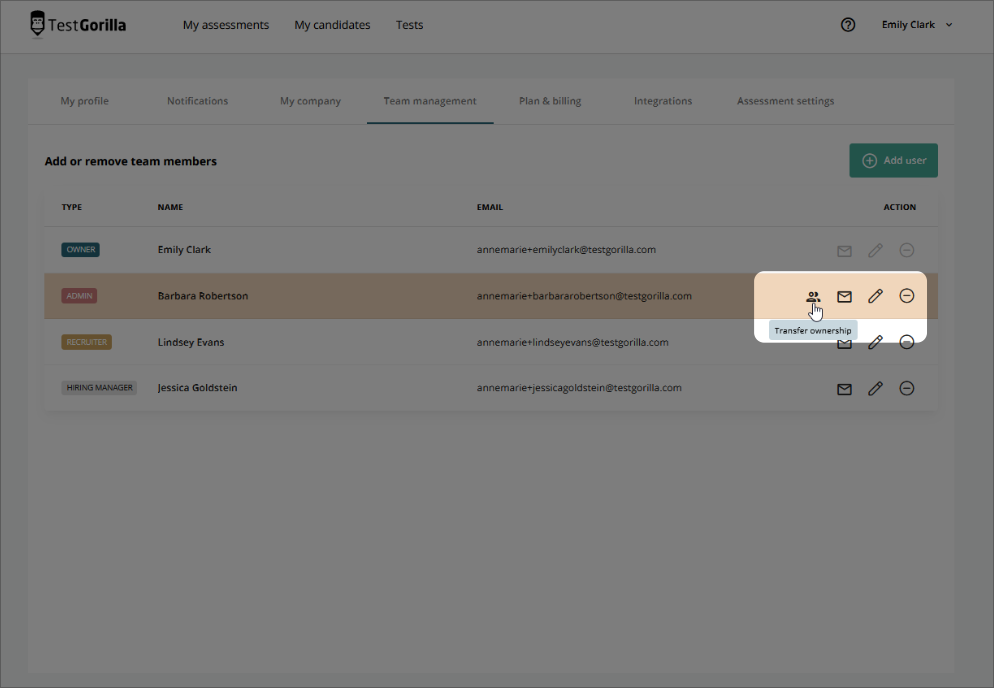
Task: Send email to Barbara Robertson via envelope icon
Action: 844,296
